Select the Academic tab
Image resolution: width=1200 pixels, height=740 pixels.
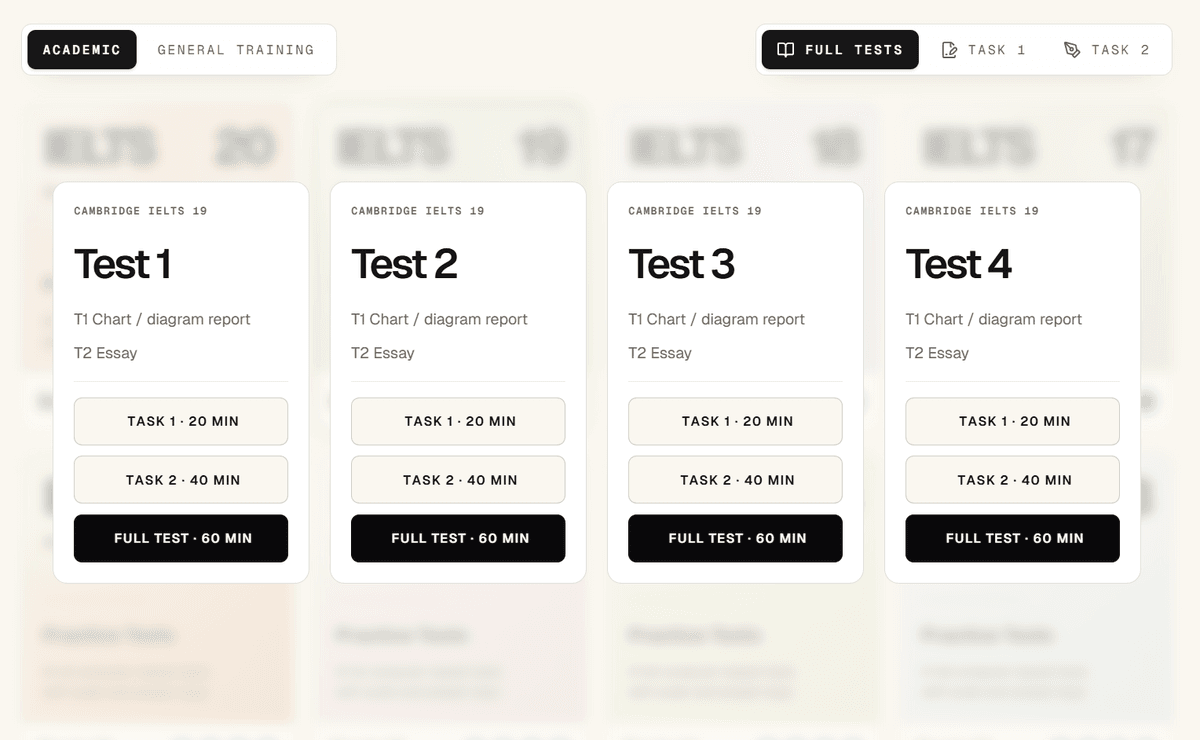click(82, 50)
